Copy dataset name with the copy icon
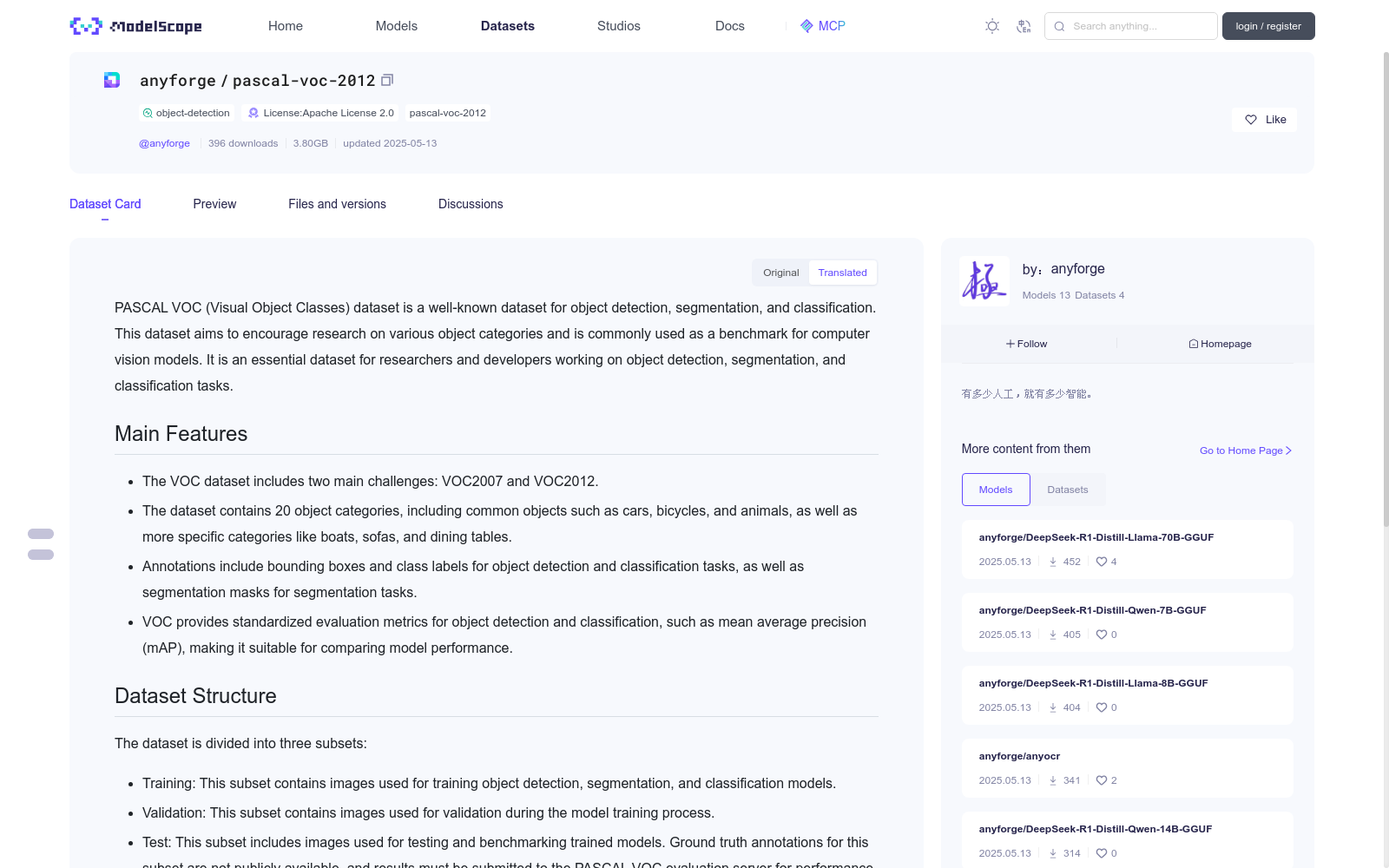Viewport: 1389px width, 868px height. point(387,80)
